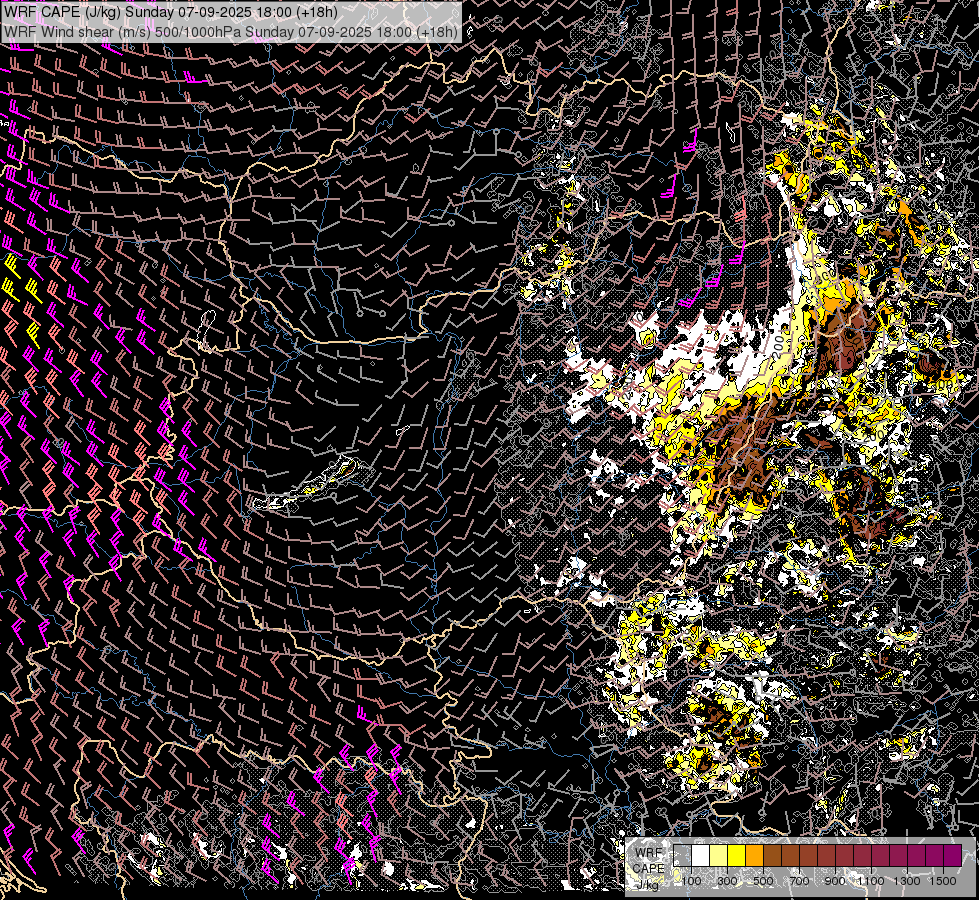Select the transparent legend swatch below 100
Image resolution: width=979 pixels, height=900 pixels.
(x=682, y=855)
